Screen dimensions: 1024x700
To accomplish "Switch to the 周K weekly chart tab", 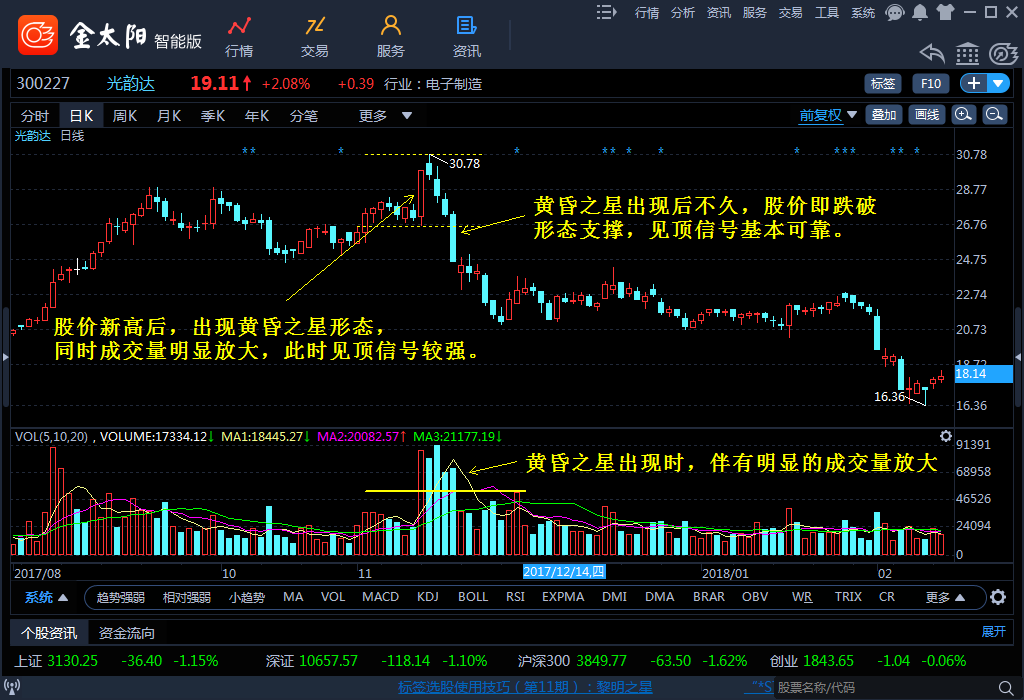I will (124, 116).
